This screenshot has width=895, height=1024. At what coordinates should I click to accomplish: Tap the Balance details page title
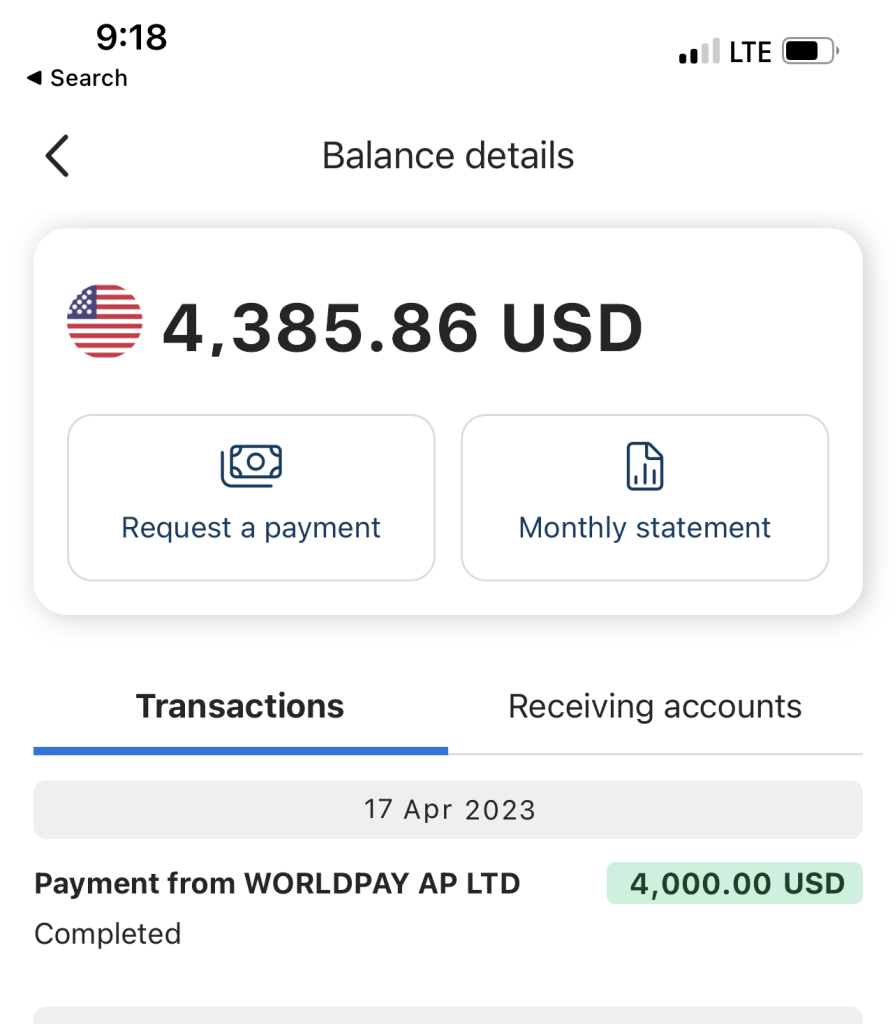pyautogui.click(x=448, y=156)
